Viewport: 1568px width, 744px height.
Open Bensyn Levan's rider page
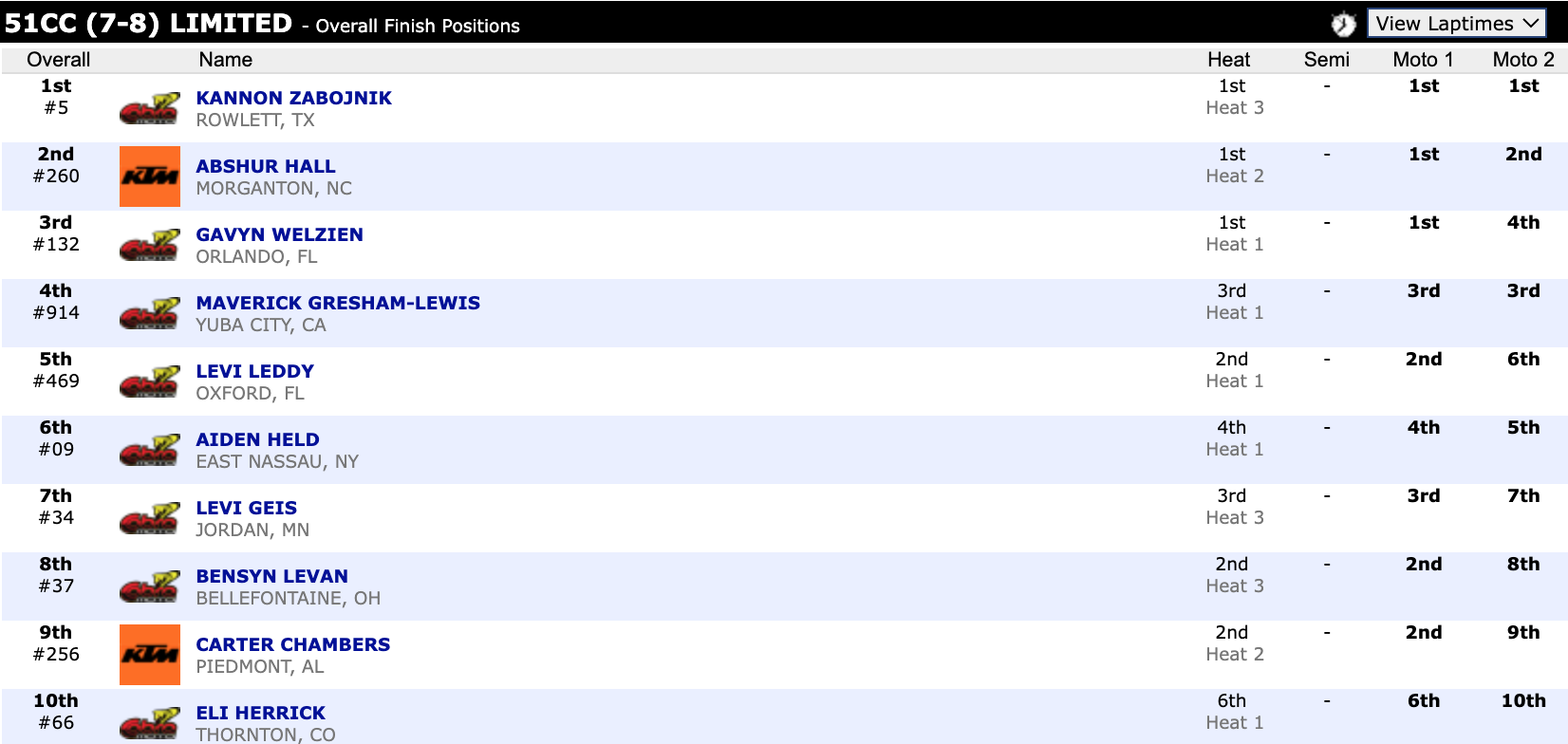(x=271, y=576)
